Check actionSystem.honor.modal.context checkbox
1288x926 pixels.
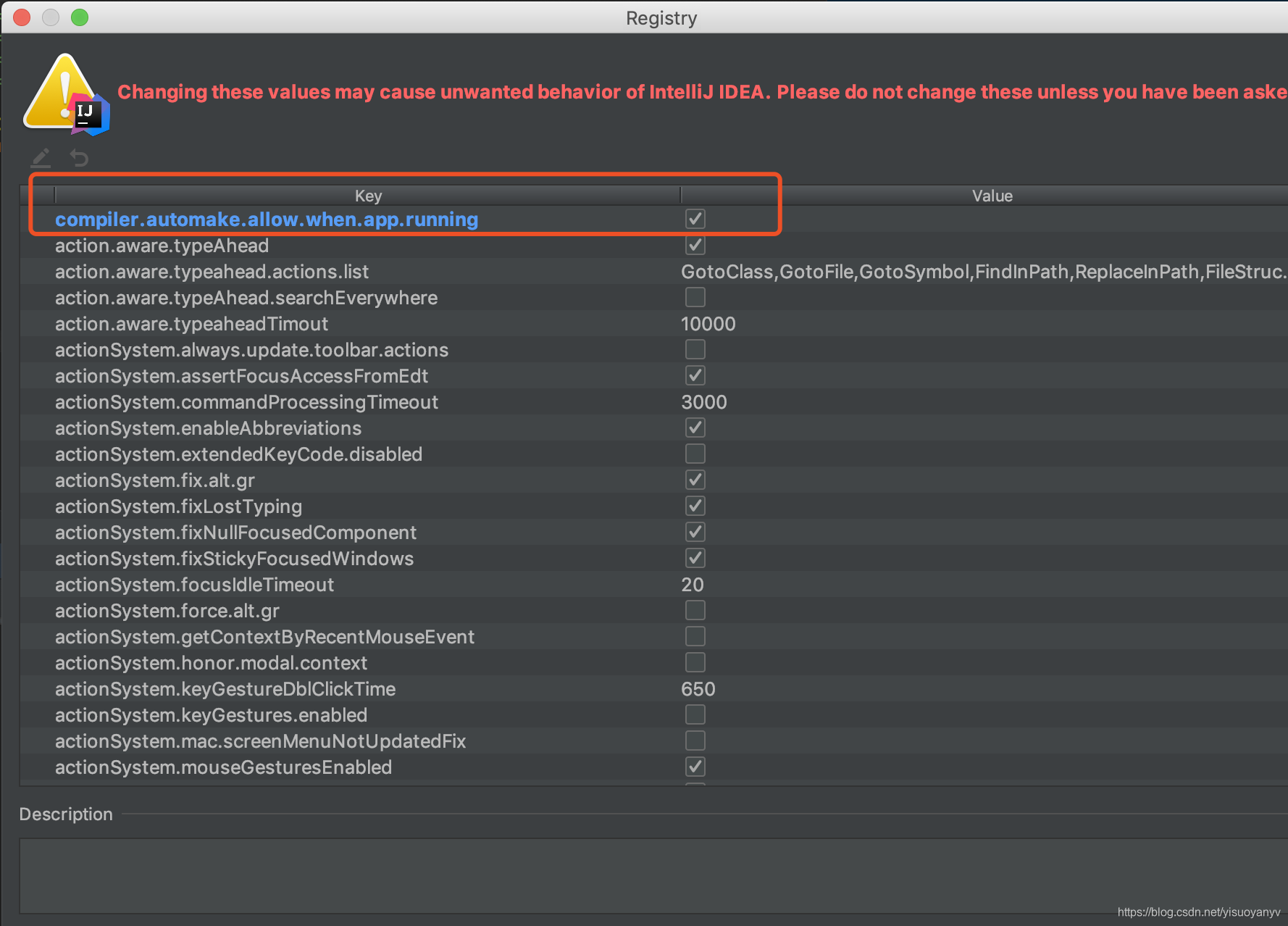pyautogui.click(x=695, y=662)
